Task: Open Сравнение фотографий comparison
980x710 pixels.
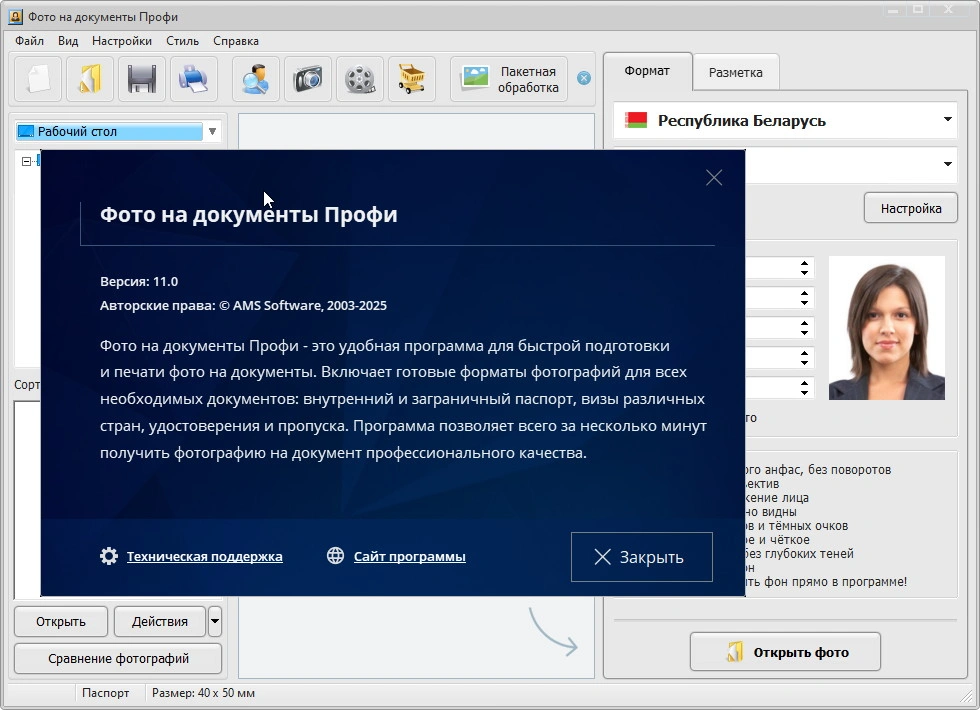Action: [118, 659]
